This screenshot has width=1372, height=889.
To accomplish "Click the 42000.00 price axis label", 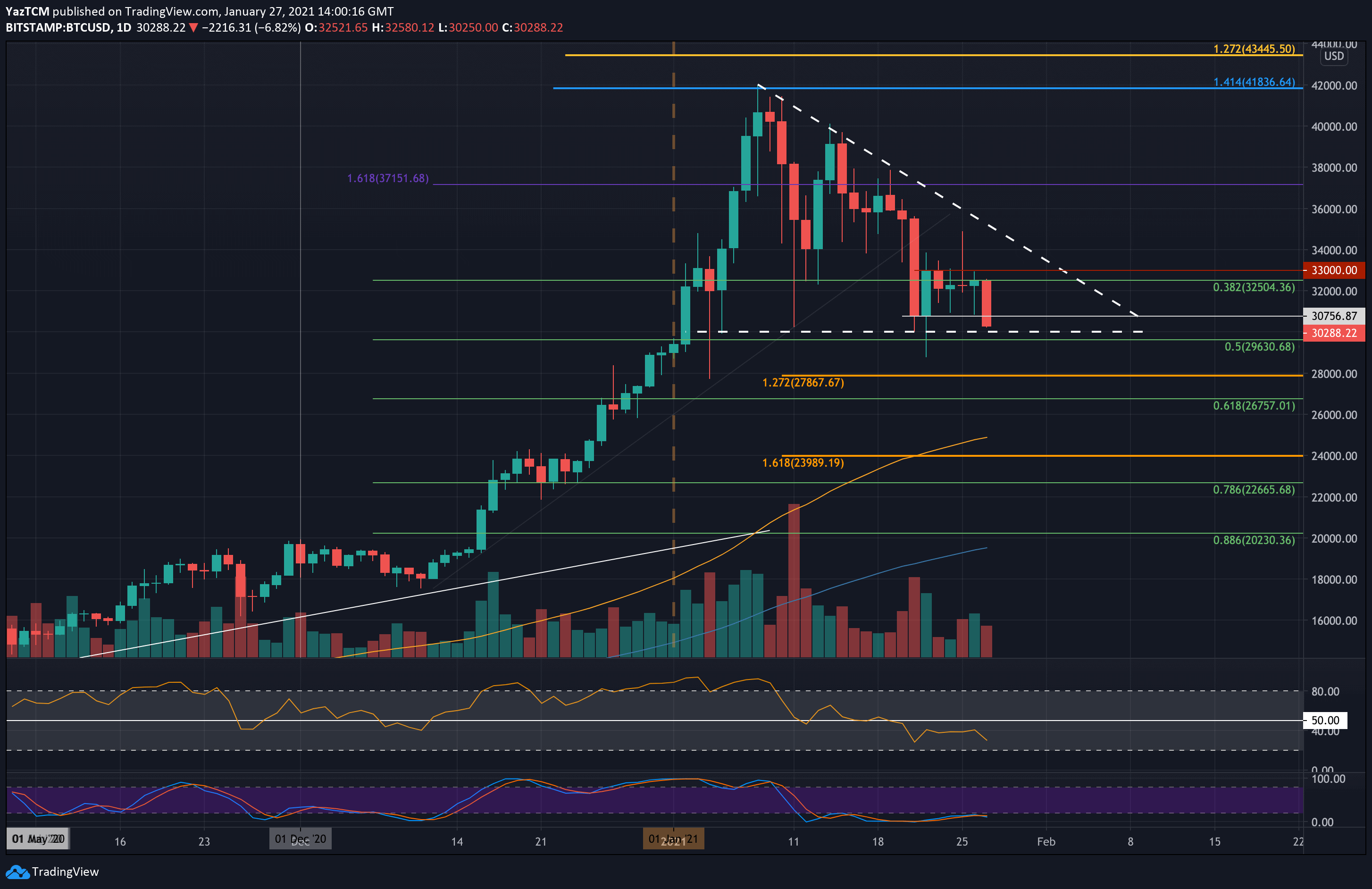I will (1334, 85).
